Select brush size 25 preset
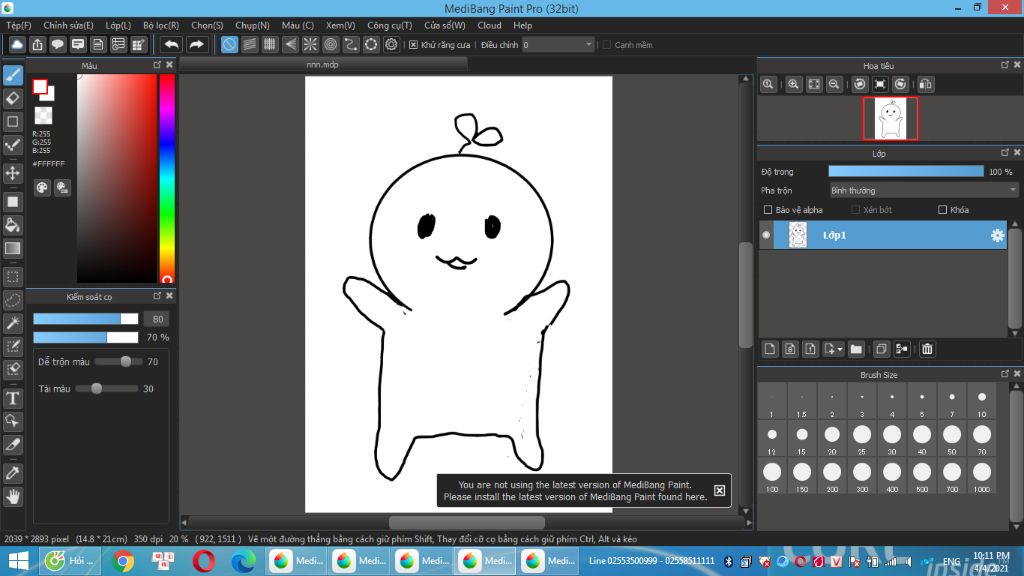Screen dimensions: 1024x576 click(862, 439)
